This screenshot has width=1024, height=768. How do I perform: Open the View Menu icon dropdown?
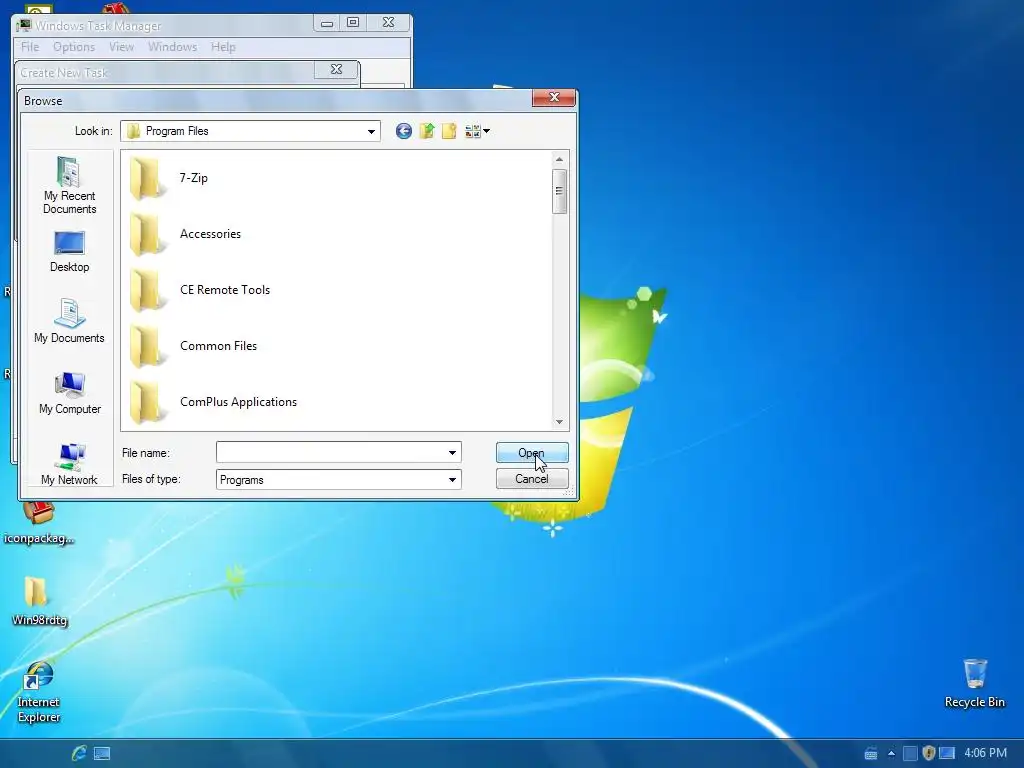(x=477, y=131)
